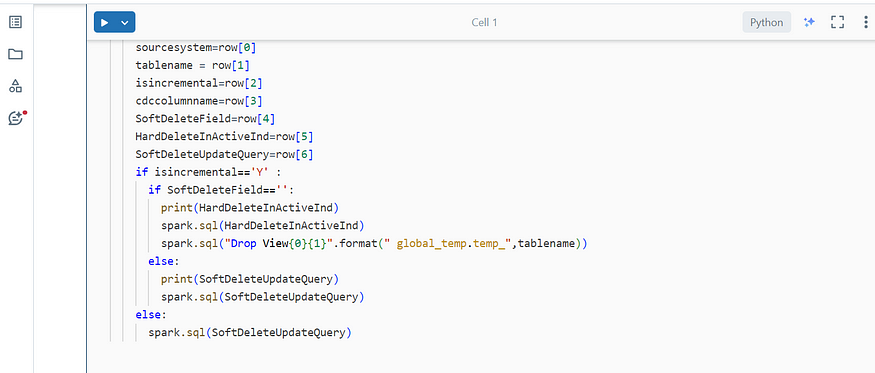Click the print(HardDeleteInActiveInd) line
875x373 pixels.
[x=250, y=208]
